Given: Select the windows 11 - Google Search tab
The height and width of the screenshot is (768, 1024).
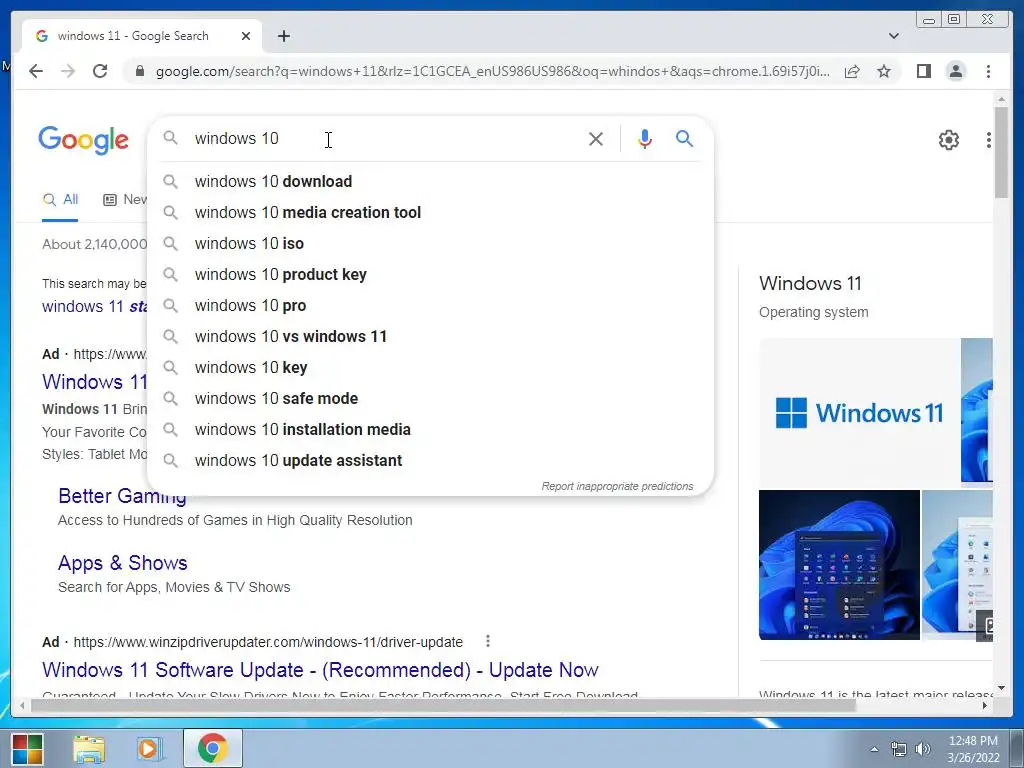Looking at the screenshot, I should [x=142, y=36].
